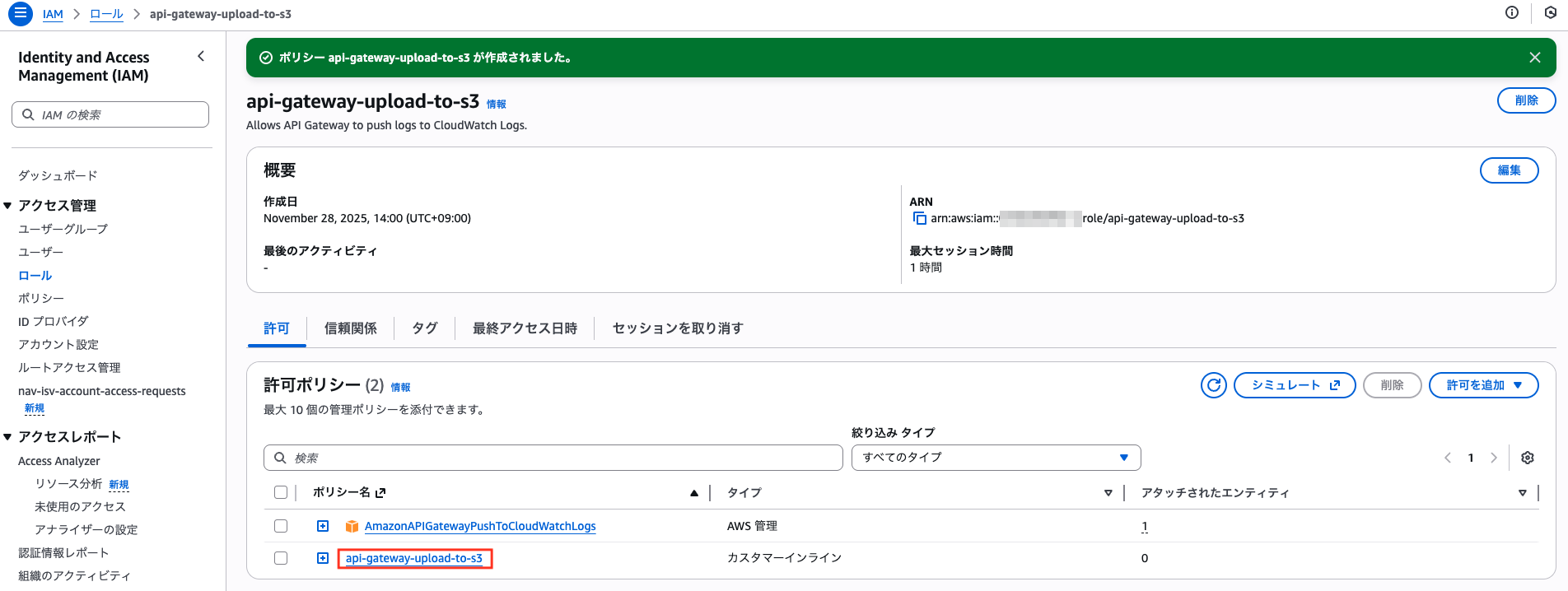
Task: Collapse the アクセスレポート navigation section
Action: point(7,437)
